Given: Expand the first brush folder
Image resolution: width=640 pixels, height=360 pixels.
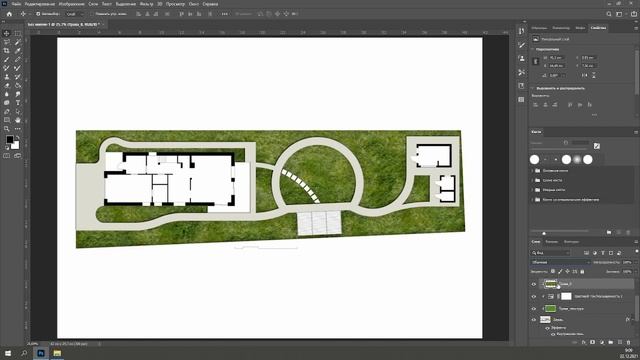Looking at the screenshot, I should tap(532, 171).
